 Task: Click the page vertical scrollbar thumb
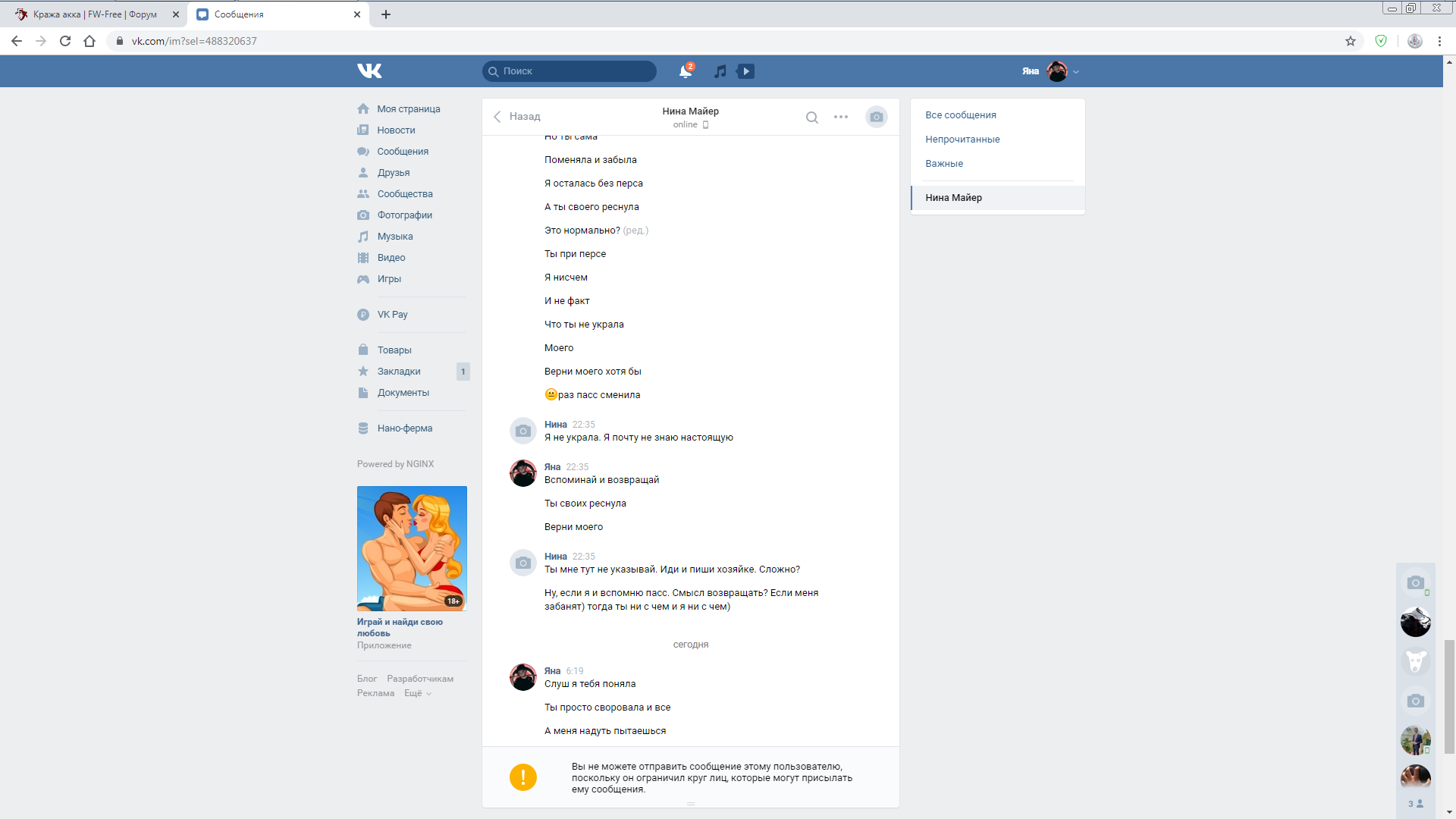tap(1449, 696)
